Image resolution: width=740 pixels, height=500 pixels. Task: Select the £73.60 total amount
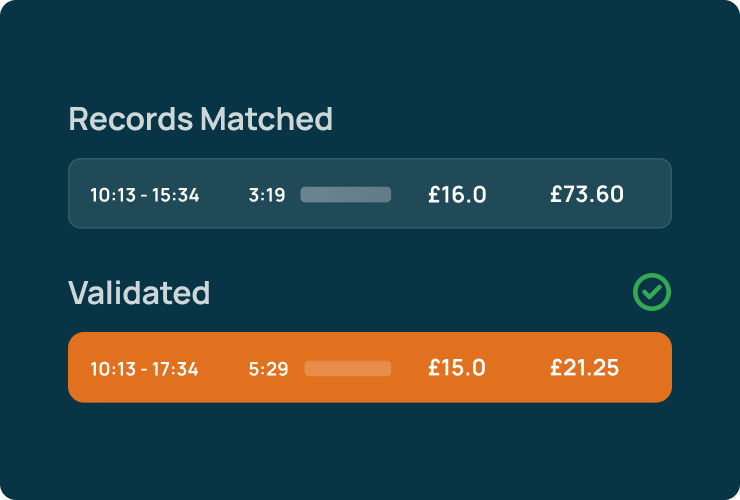(x=587, y=194)
